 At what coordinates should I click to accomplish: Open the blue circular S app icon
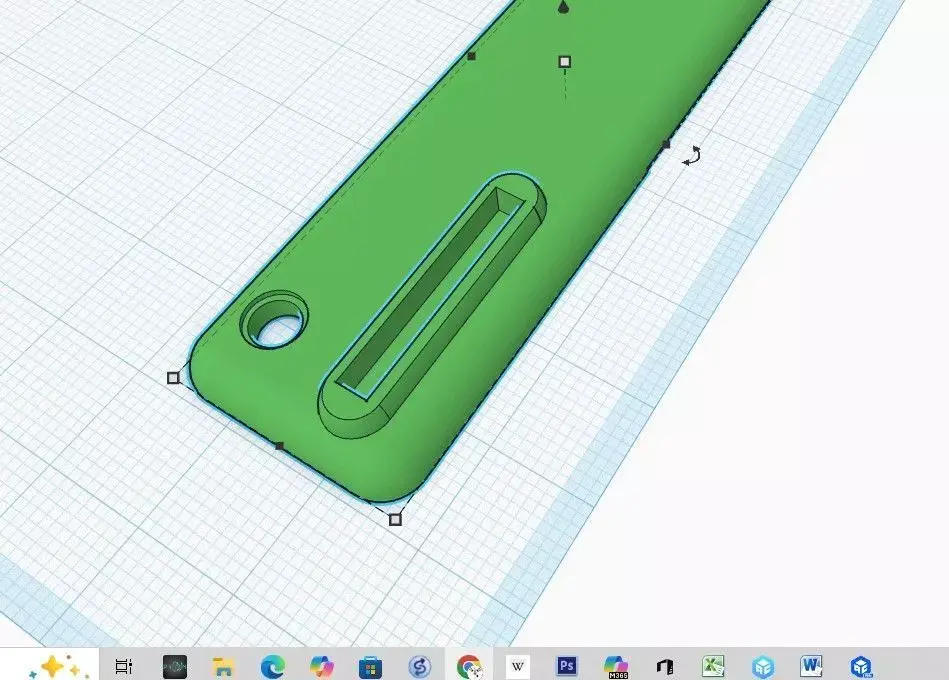tap(419, 667)
